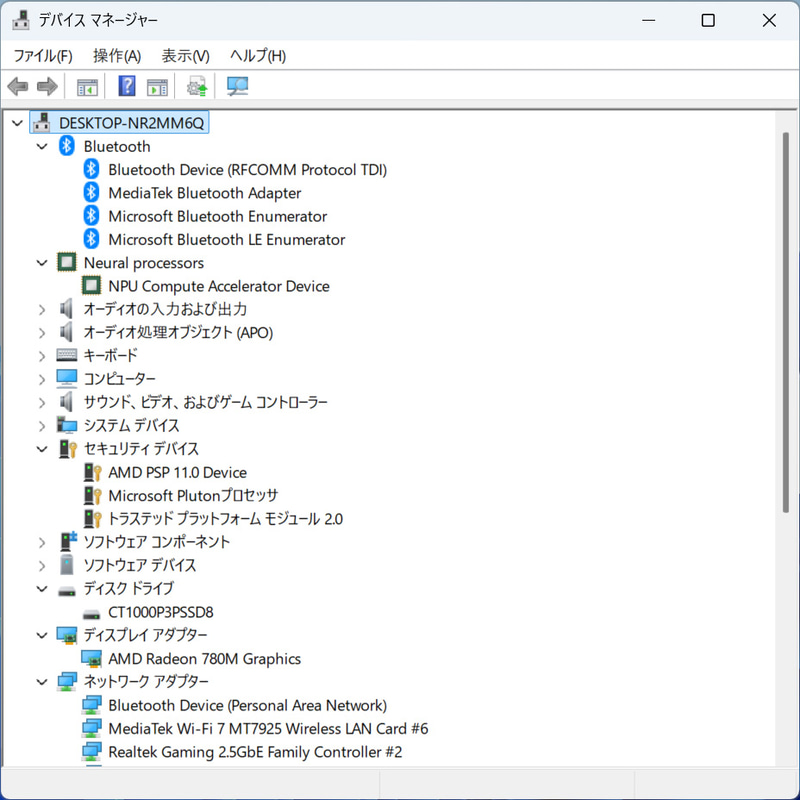Collapse the Bluetooth category
Screen dimensions: 800x800
42,145
